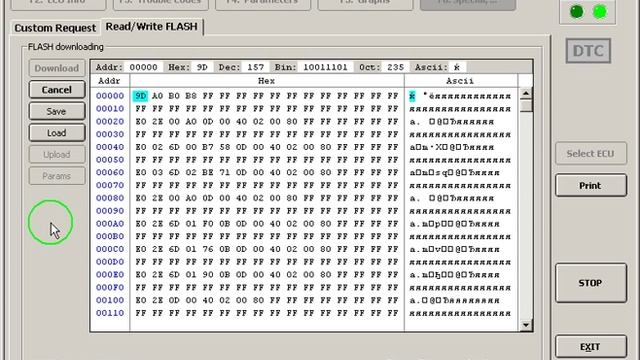Viewport: 640px width, 360px height.
Task: Select the Read/Write FLASH tab
Action: coord(151,27)
